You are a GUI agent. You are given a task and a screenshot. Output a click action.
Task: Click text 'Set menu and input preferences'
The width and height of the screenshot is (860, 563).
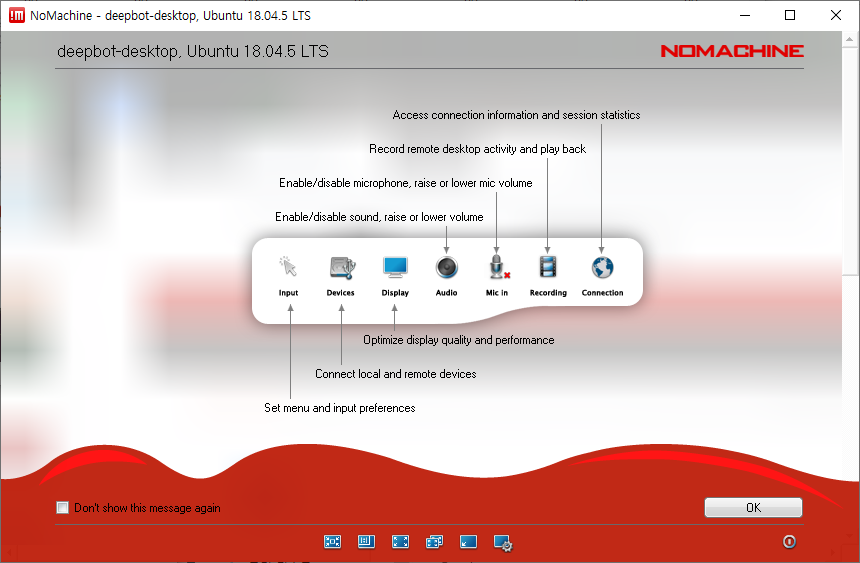340,408
